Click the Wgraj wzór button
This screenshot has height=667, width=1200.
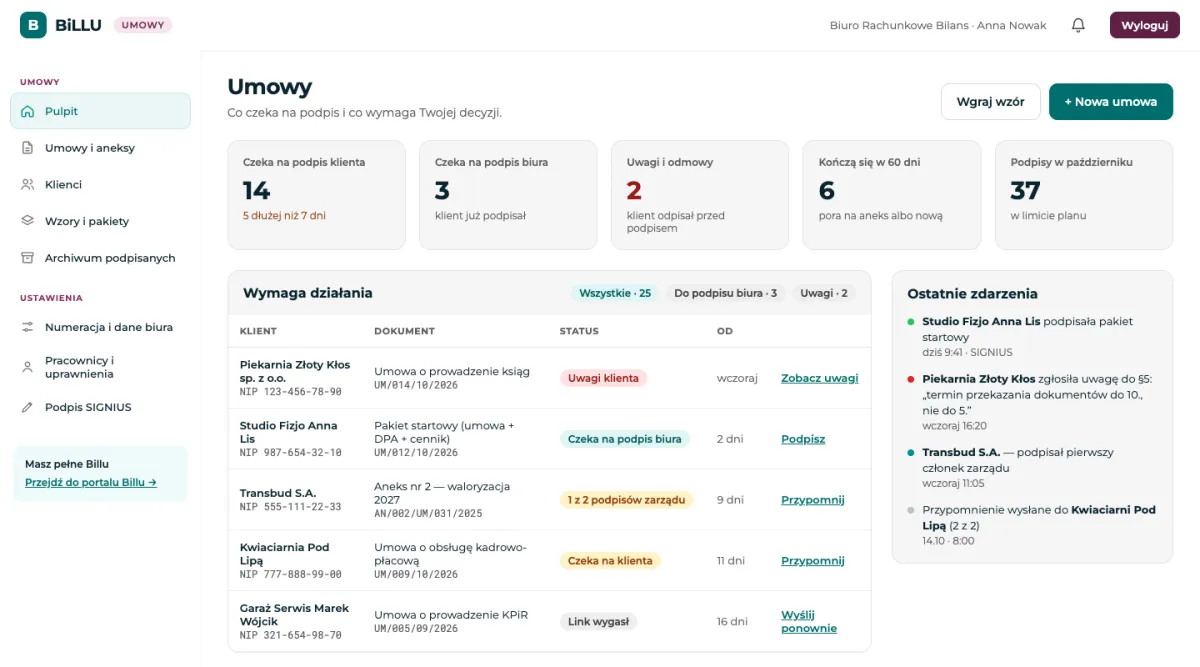991,102
